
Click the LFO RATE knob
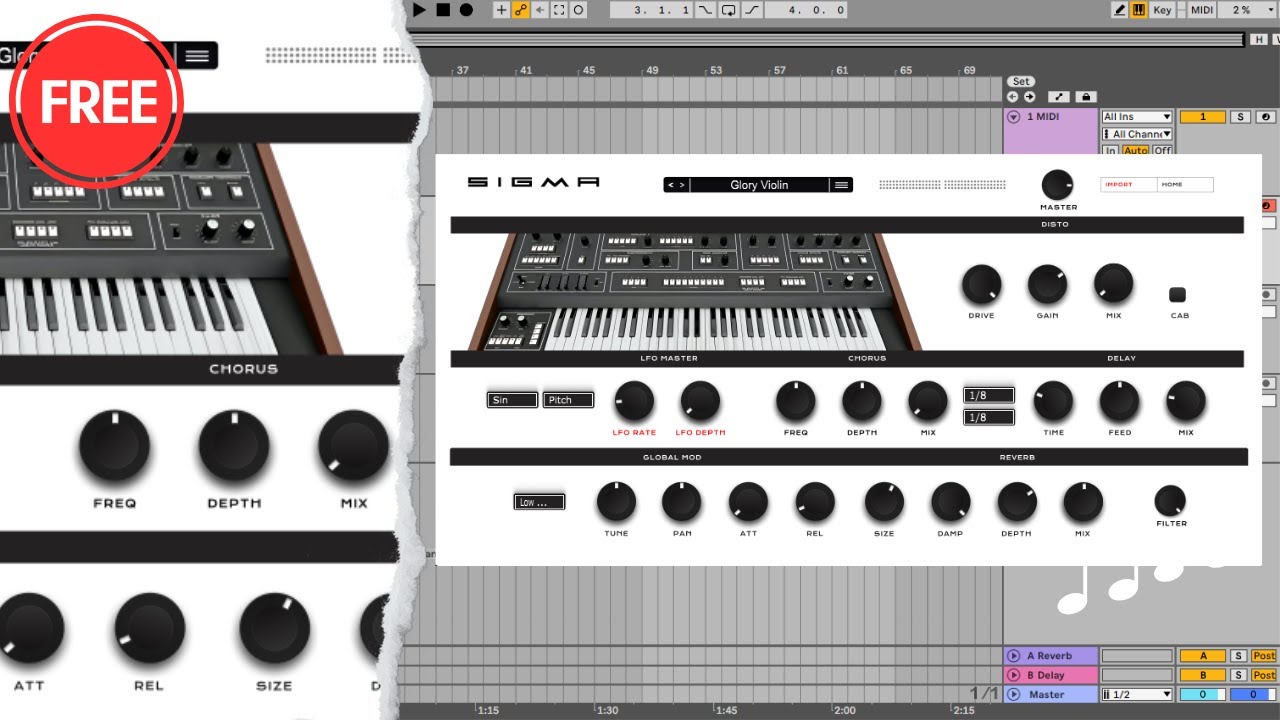coord(634,401)
